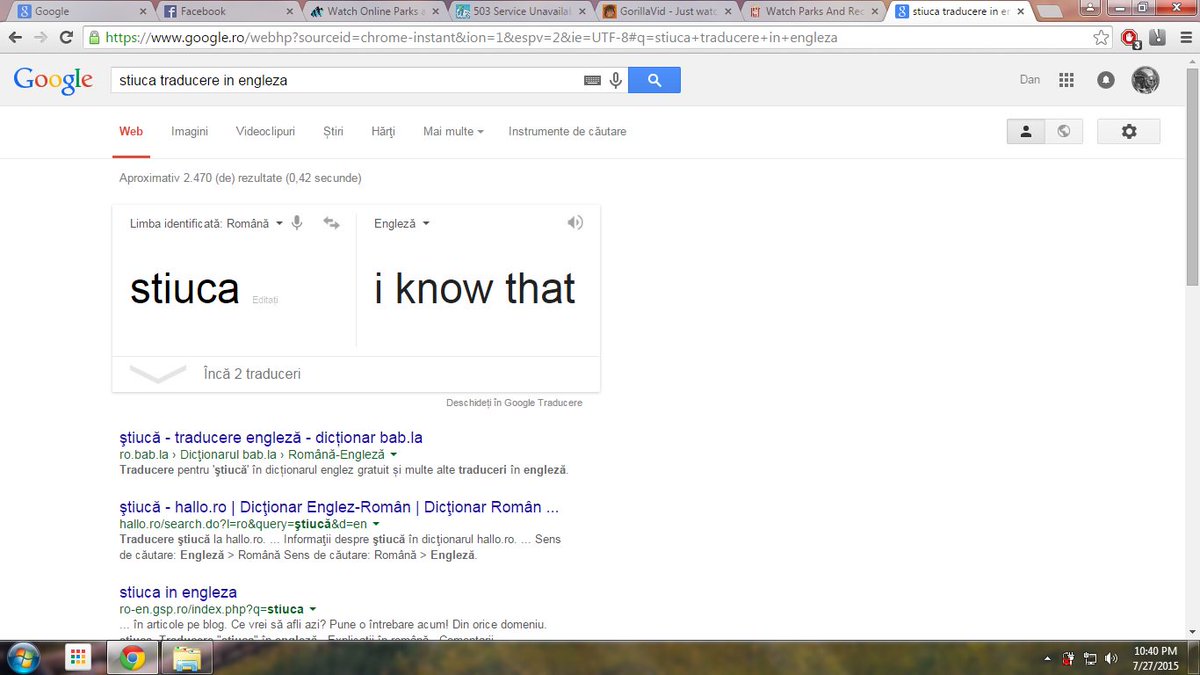Viewport: 1200px width, 675px height.
Task: Open bab.la result dropdown arrow
Action: 394,454
